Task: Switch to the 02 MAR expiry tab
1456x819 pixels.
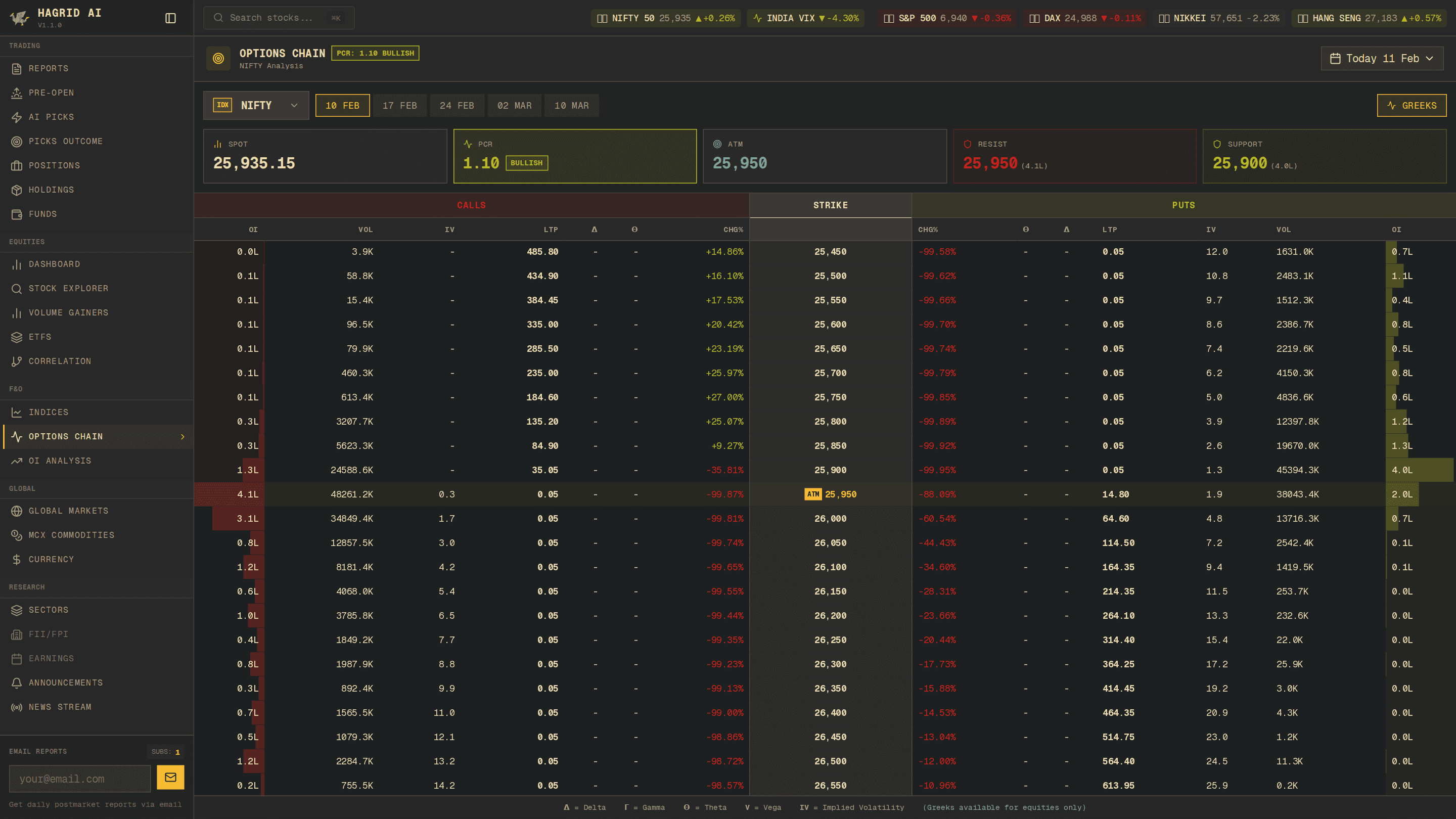Action: coord(514,106)
